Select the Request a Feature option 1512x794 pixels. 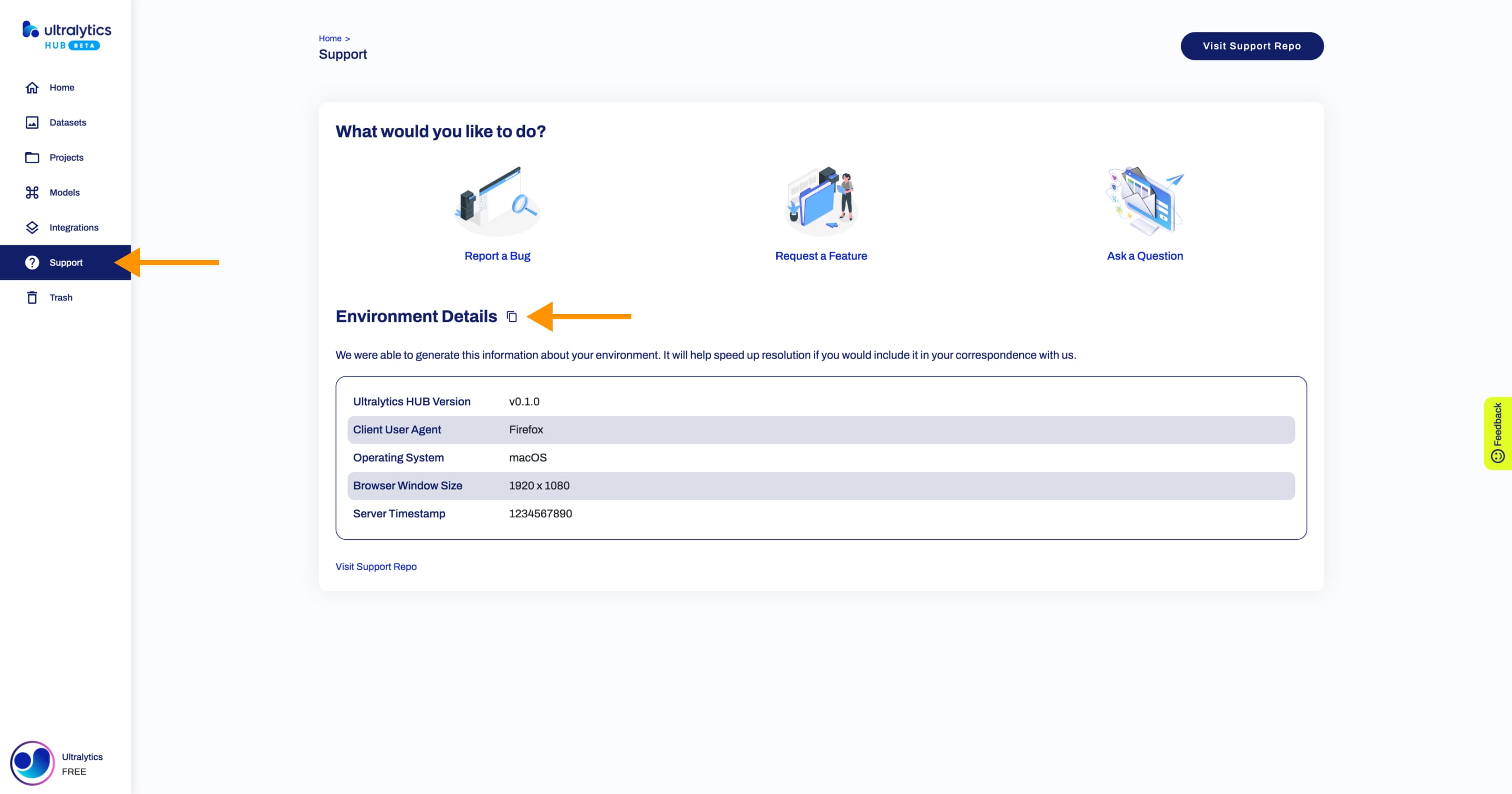pyautogui.click(x=821, y=256)
